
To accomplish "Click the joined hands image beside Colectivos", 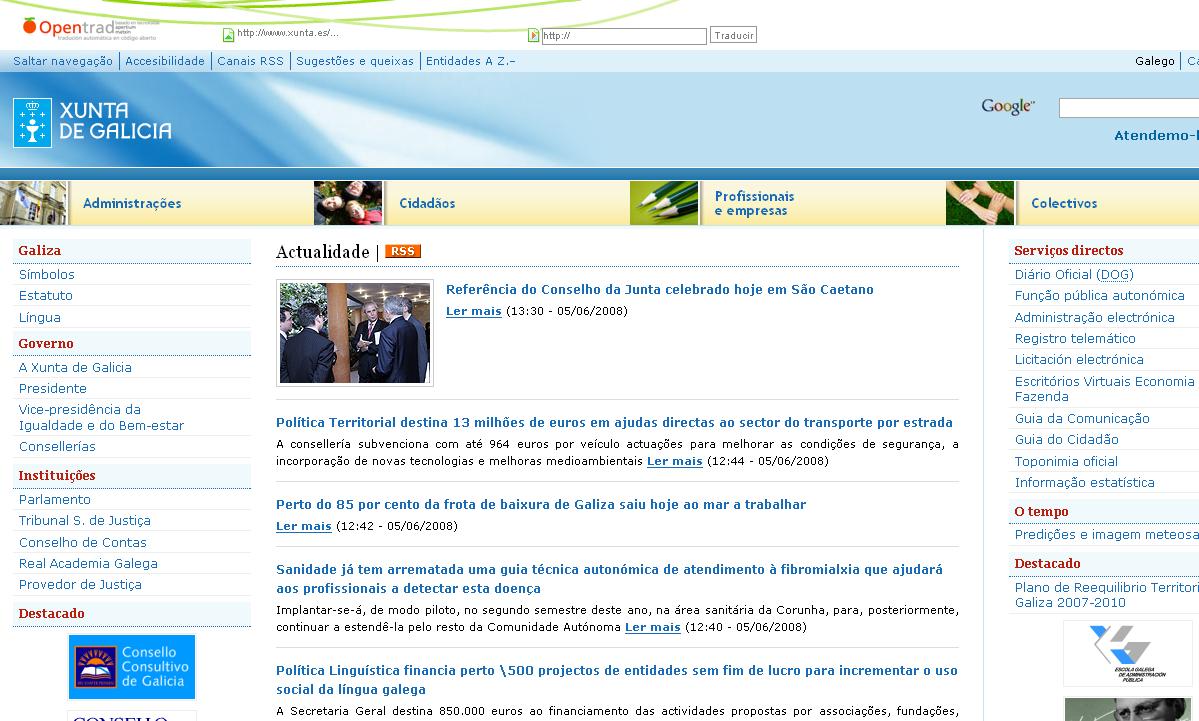I will pos(980,203).
